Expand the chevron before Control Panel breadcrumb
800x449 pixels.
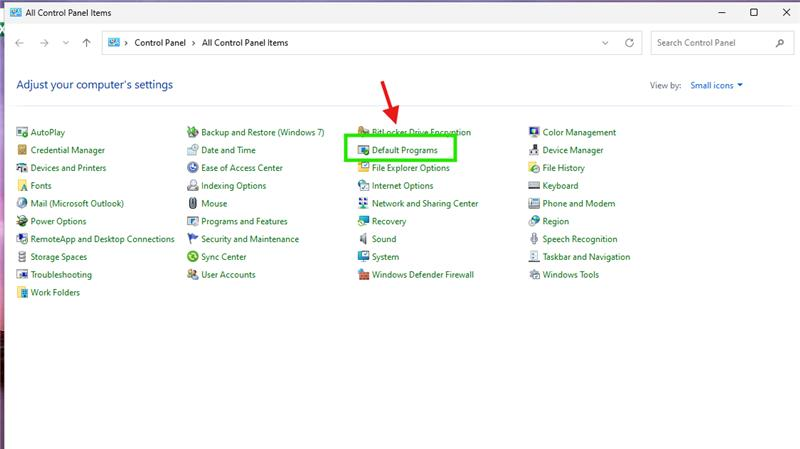[126, 43]
